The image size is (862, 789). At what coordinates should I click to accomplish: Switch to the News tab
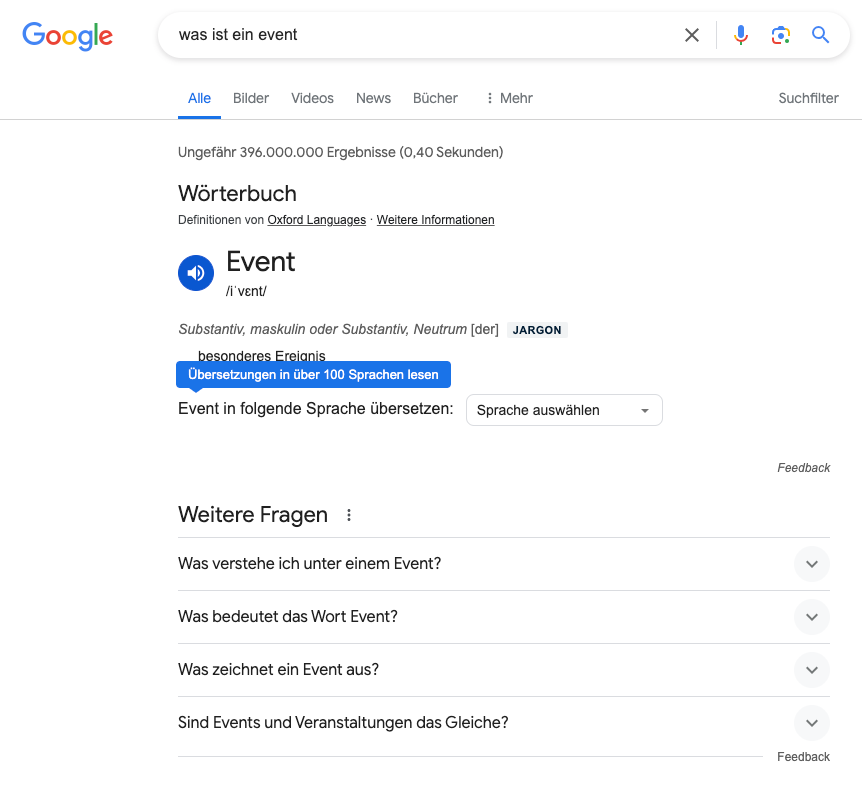(373, 98)
